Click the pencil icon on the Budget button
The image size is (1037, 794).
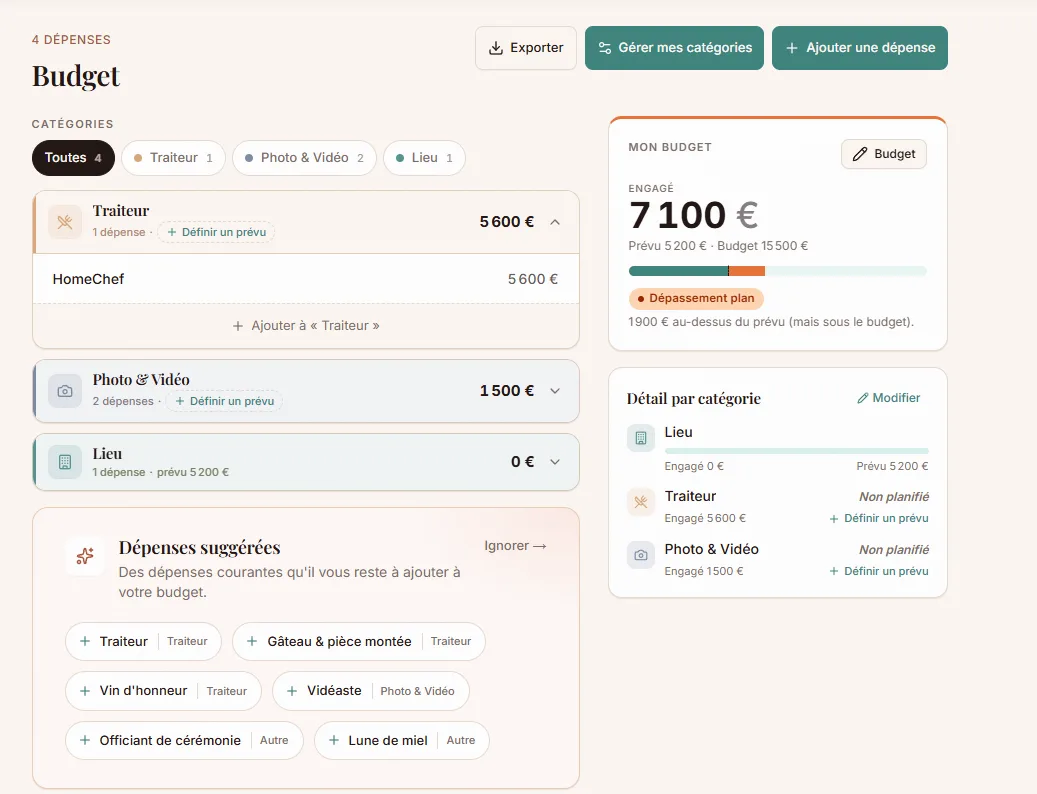(x=860, y=154)
